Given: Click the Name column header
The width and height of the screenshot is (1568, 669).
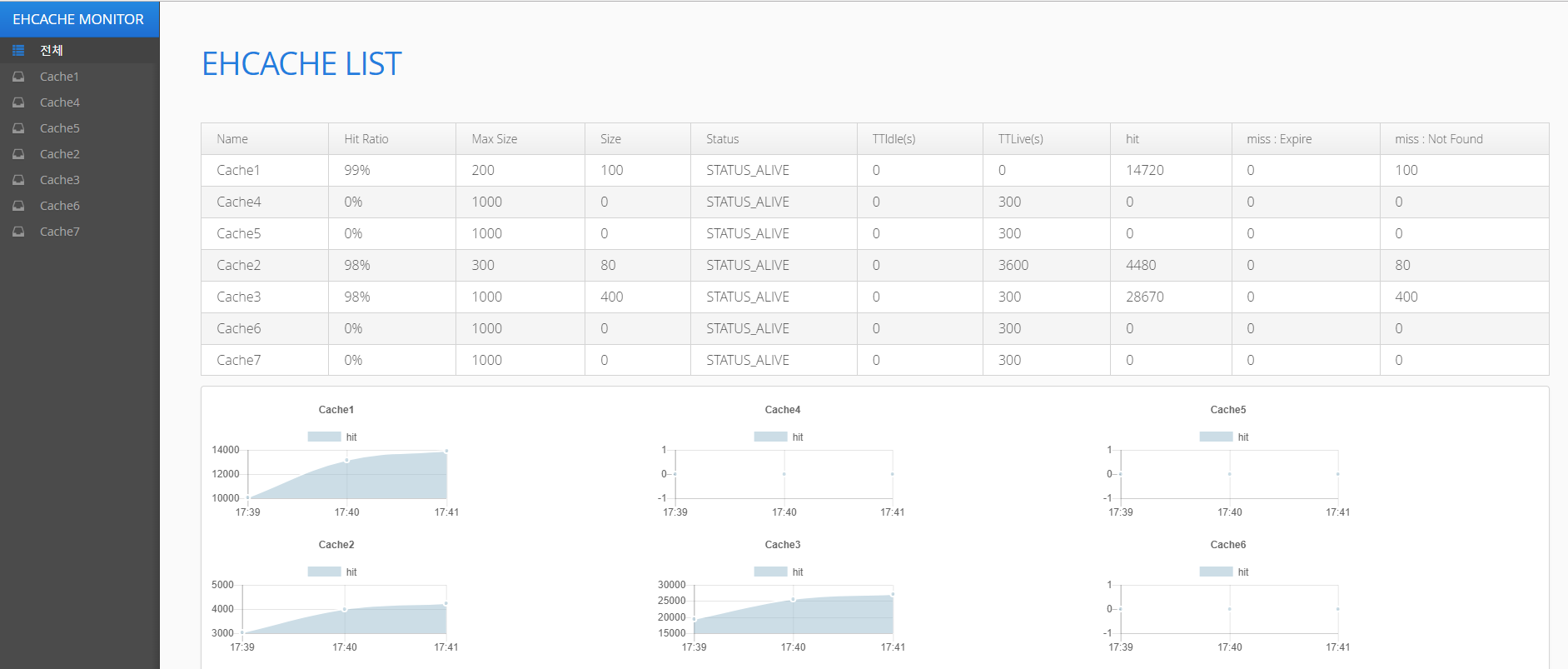Looking at the screenshot, I should click(x=265, y=139).
